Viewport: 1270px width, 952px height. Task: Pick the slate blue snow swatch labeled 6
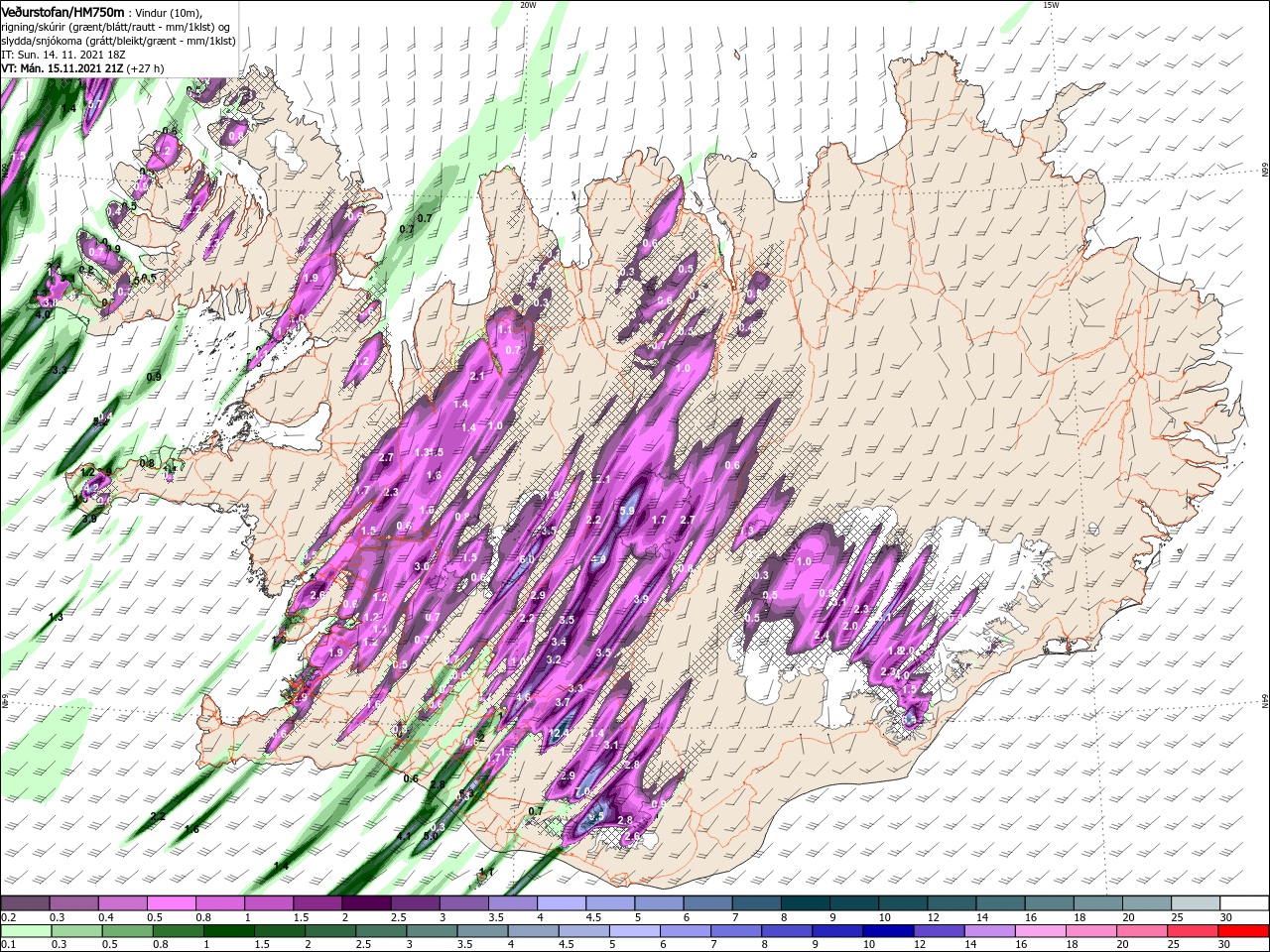708,904
